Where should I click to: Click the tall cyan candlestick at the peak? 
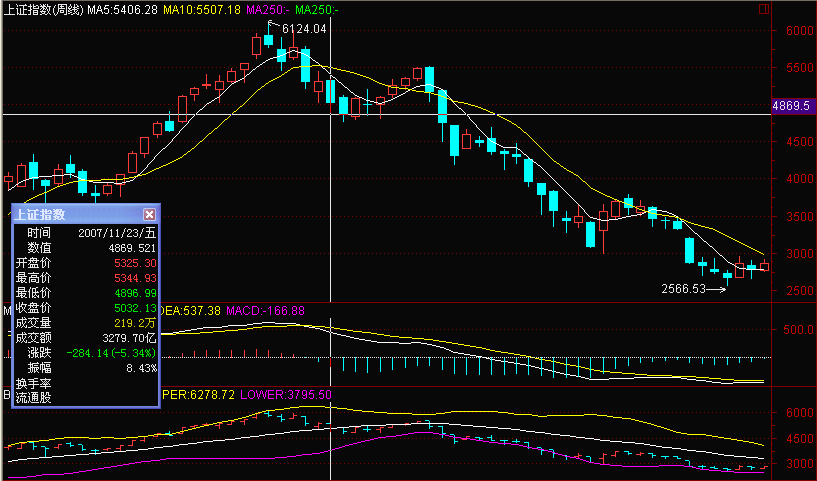click(306, 65)
